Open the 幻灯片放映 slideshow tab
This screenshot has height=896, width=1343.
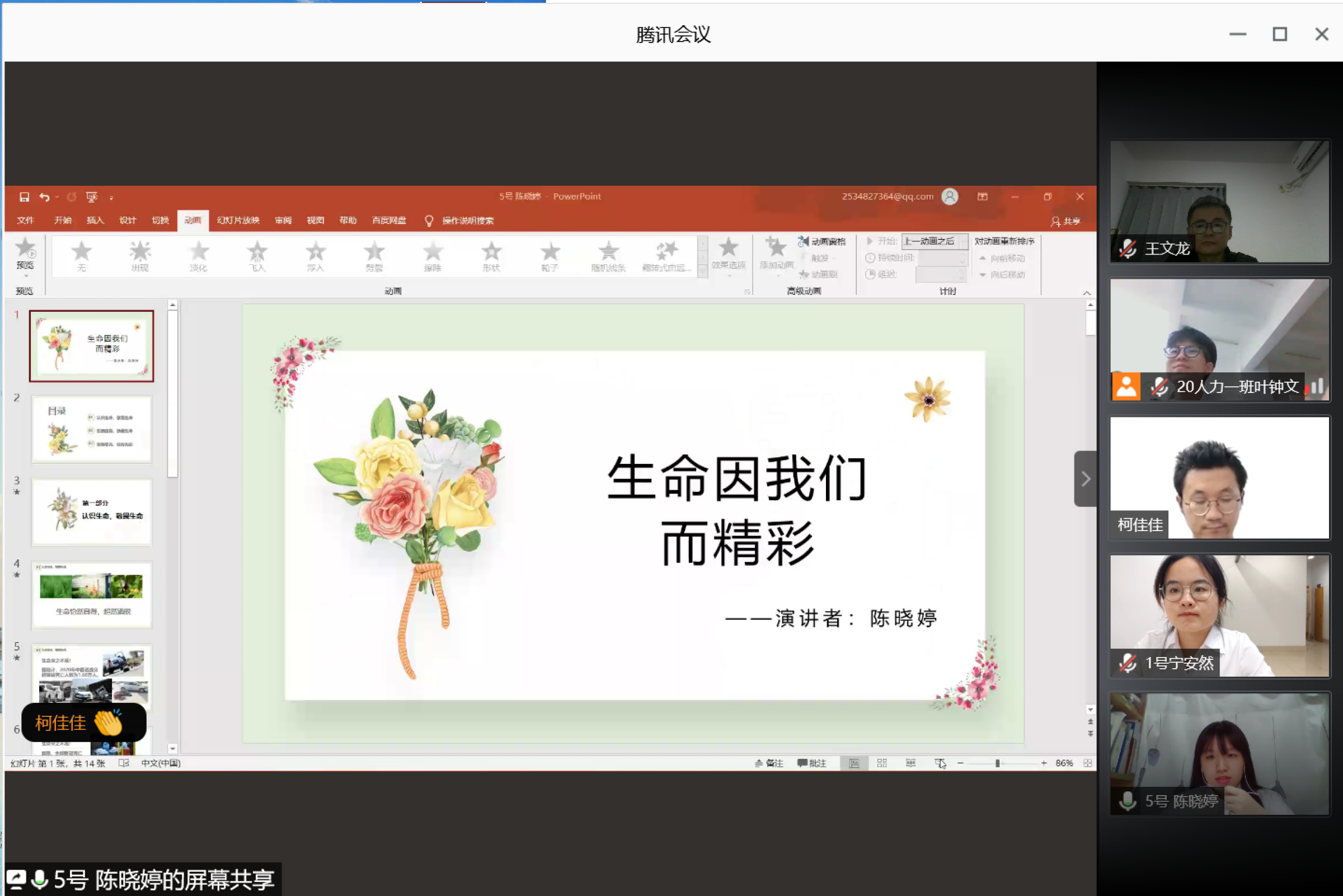pyautogui.click(x=238, y=221)
